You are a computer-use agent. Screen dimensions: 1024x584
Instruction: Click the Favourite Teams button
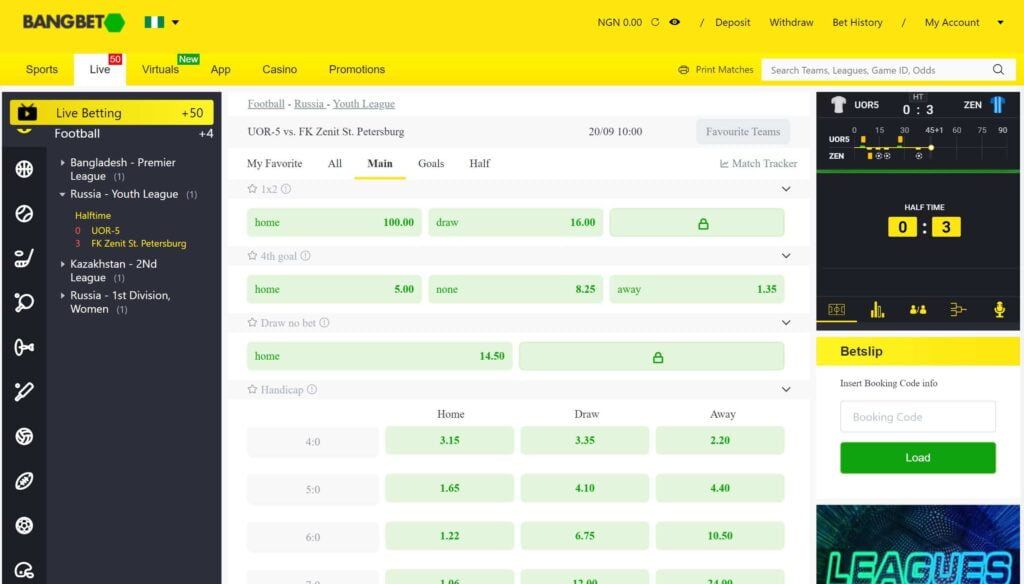[x=743, y=131]
